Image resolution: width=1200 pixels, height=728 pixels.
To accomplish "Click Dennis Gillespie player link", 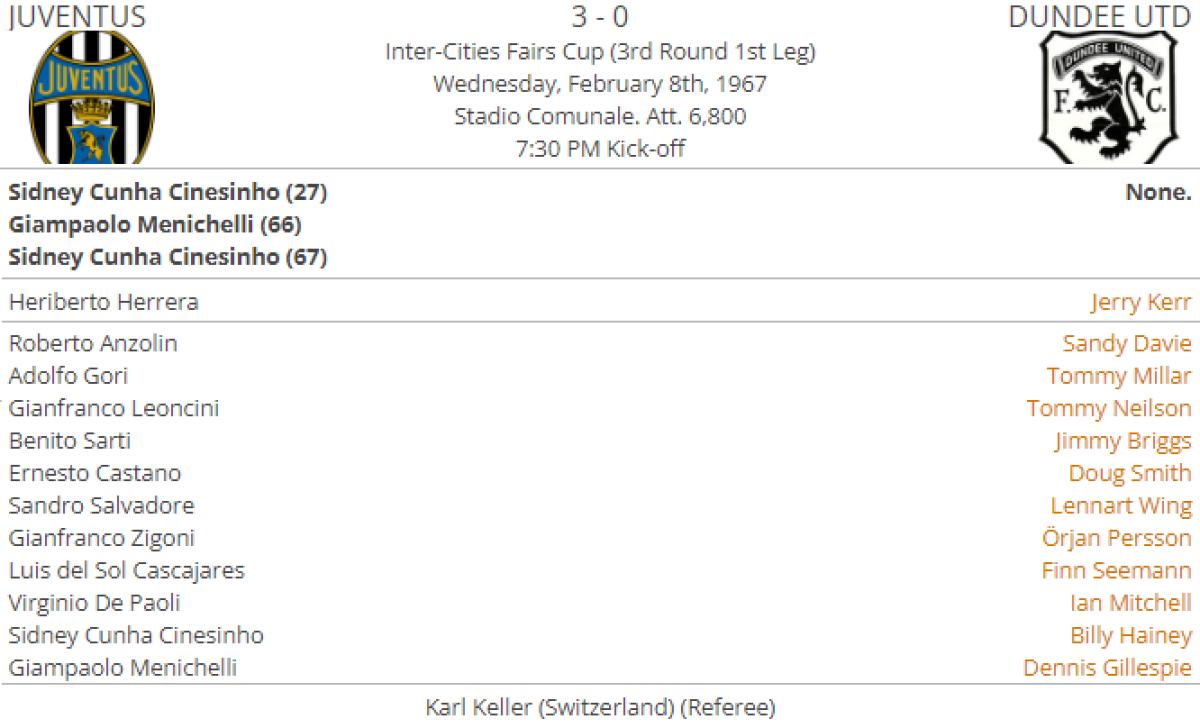I will point(1107,668).
